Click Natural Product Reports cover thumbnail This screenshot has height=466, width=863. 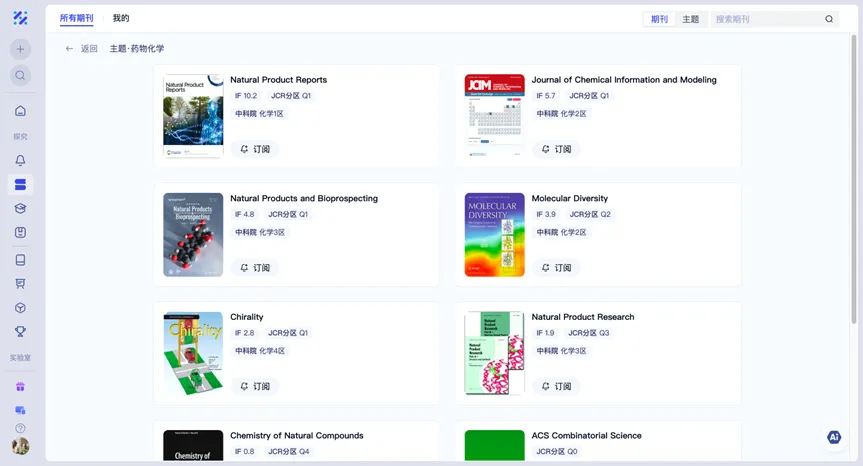193,116
